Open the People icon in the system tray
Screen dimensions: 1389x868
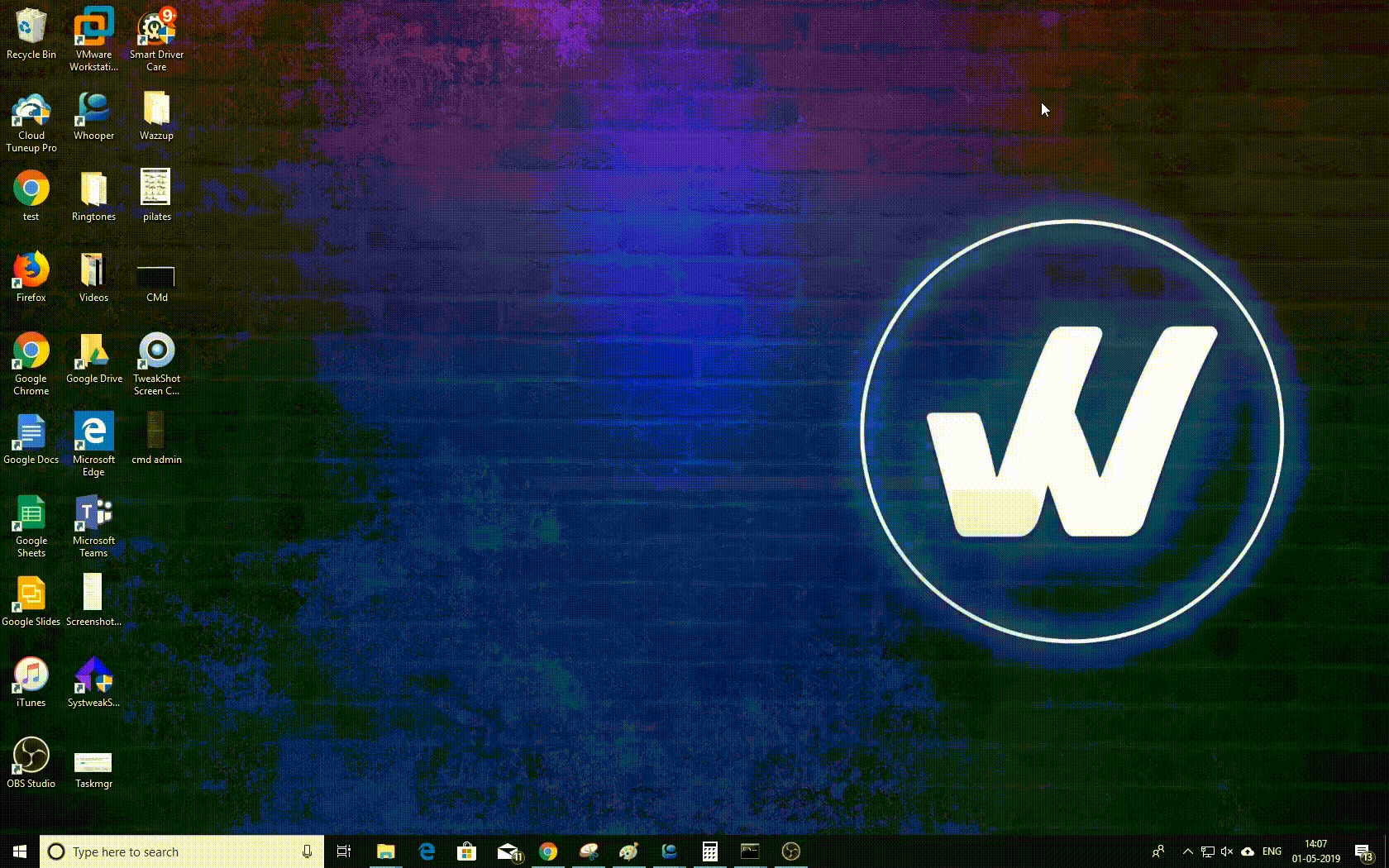click(1158, 851)
